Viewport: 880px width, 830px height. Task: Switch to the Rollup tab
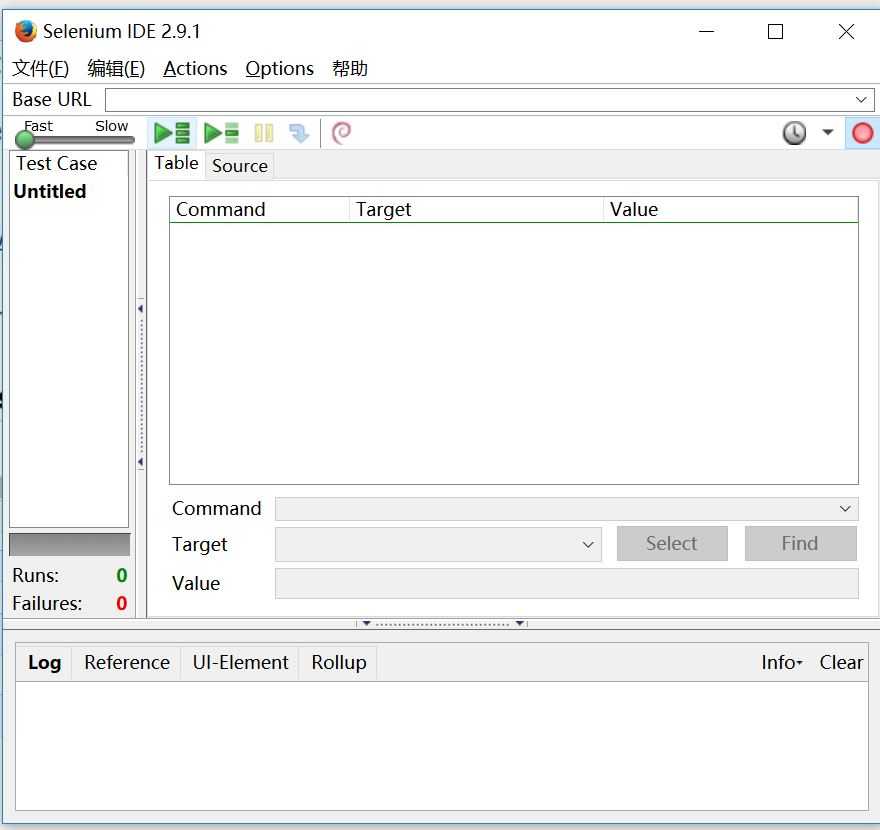(x=338, y=663)
